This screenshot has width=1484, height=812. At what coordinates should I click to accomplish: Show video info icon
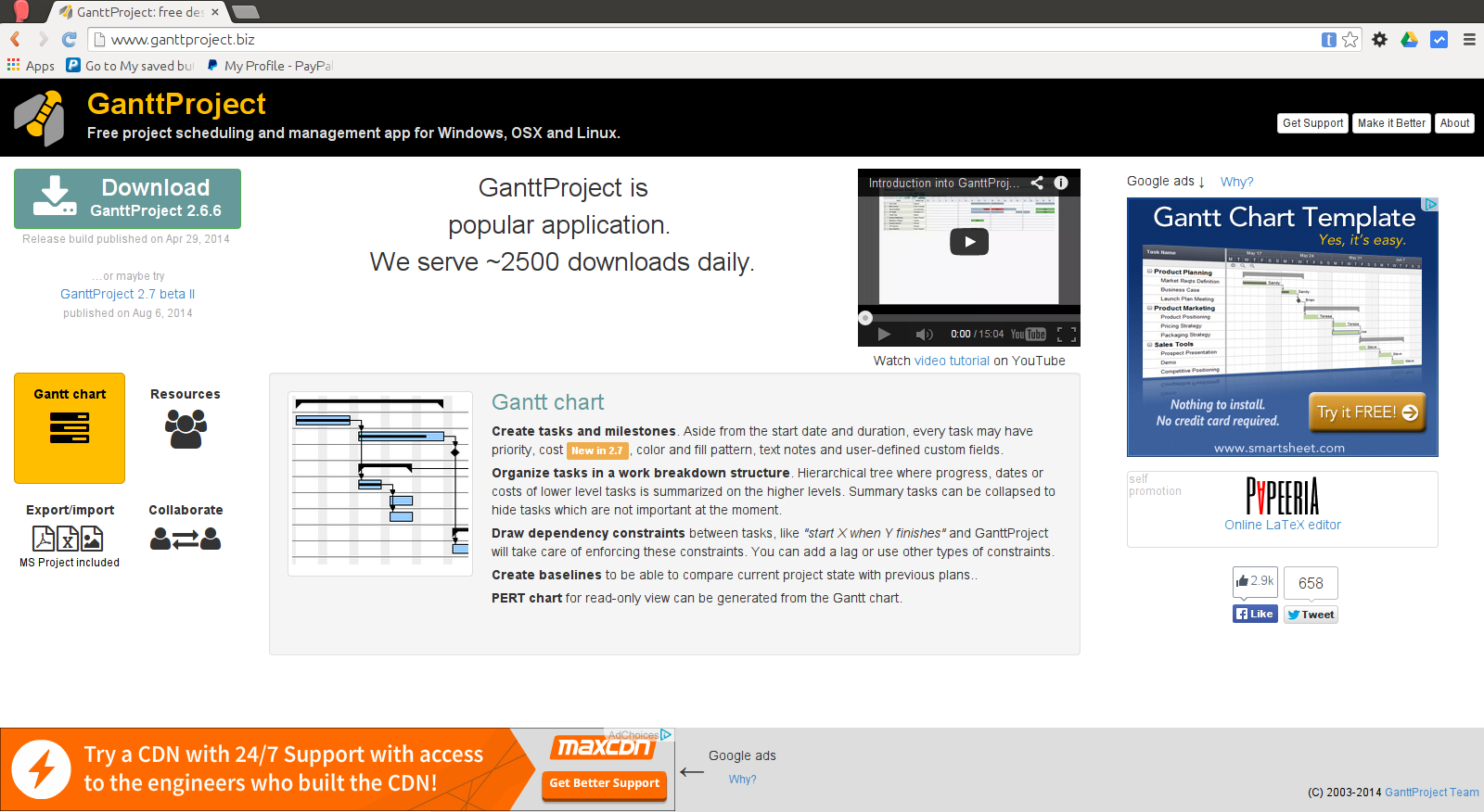[1061, 183]
